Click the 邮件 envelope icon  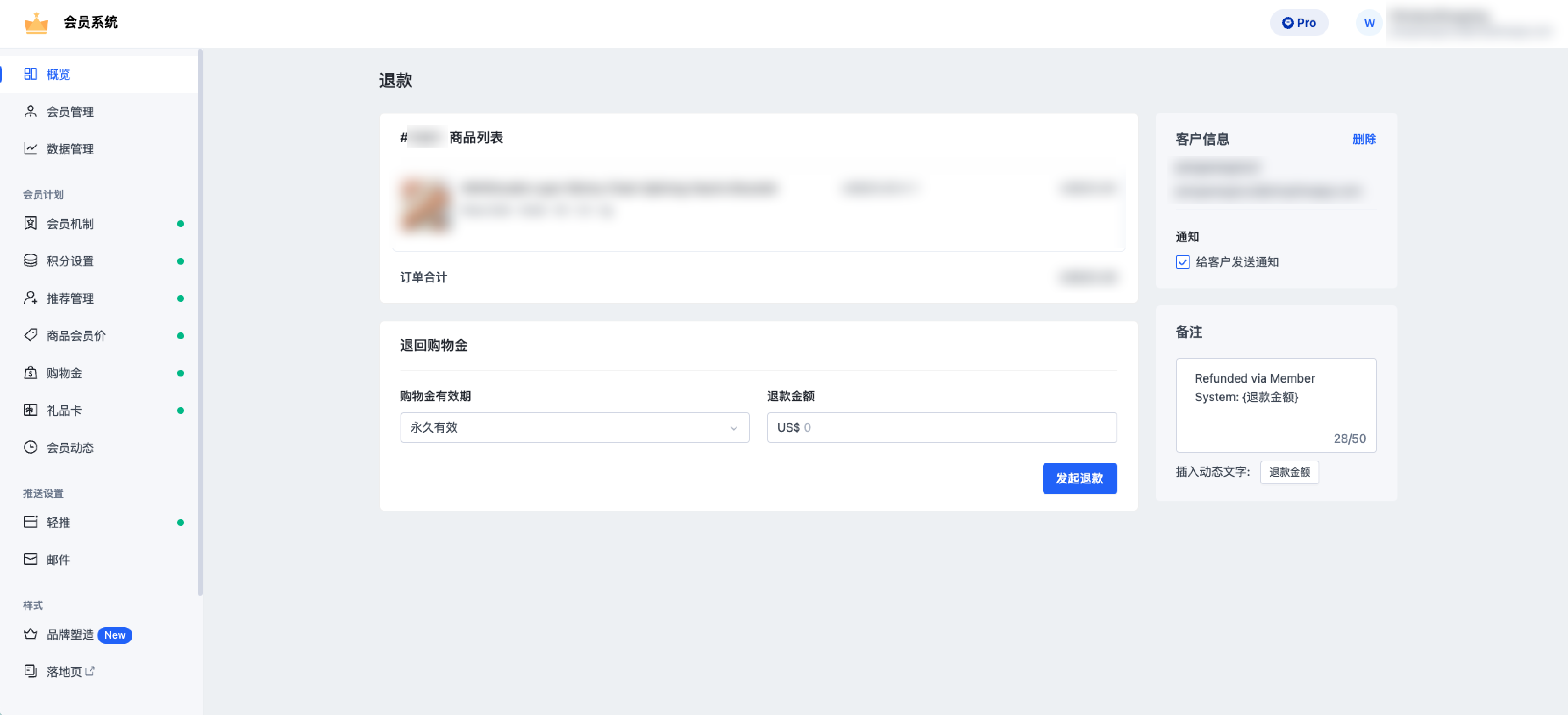(x=30, y=559)
